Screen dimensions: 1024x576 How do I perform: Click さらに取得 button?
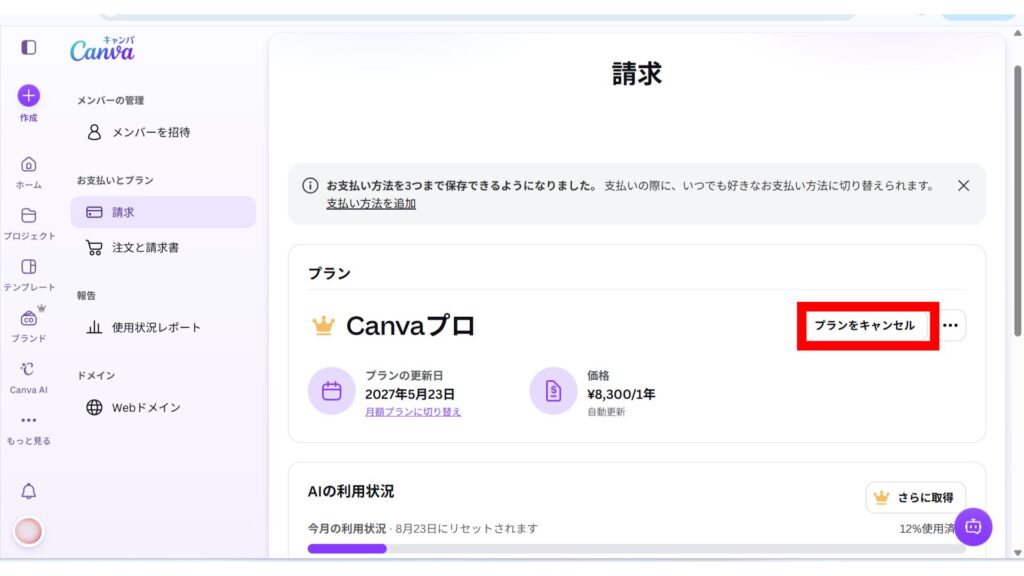pos(916,498)
